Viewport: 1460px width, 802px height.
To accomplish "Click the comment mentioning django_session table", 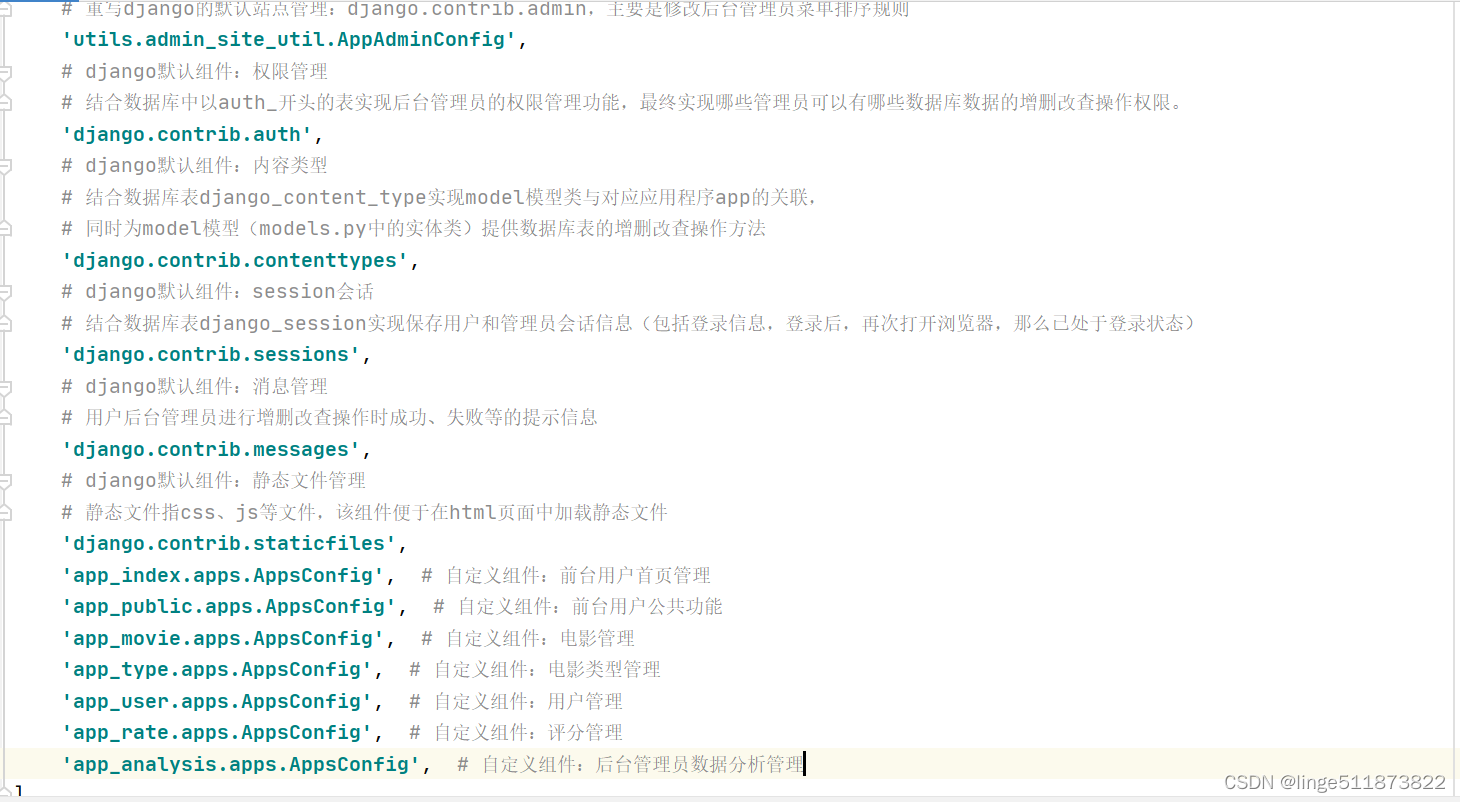I will pos(629,323).
